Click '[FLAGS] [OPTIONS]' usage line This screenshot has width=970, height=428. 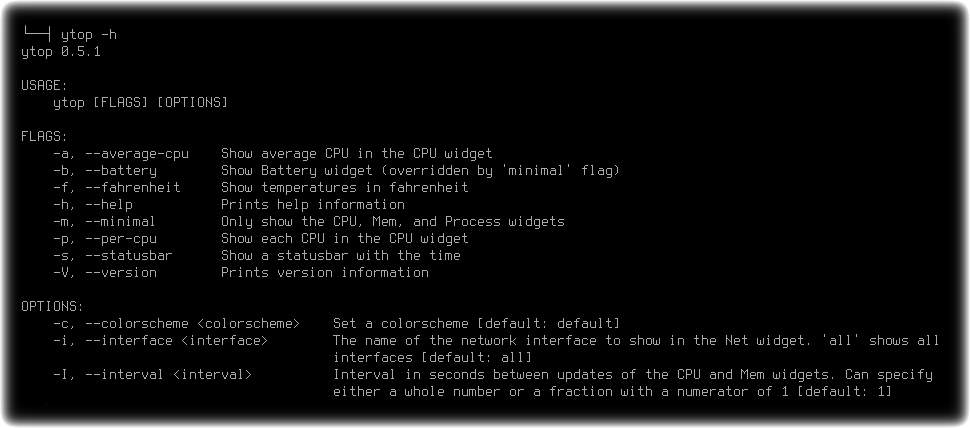[160, 103]
